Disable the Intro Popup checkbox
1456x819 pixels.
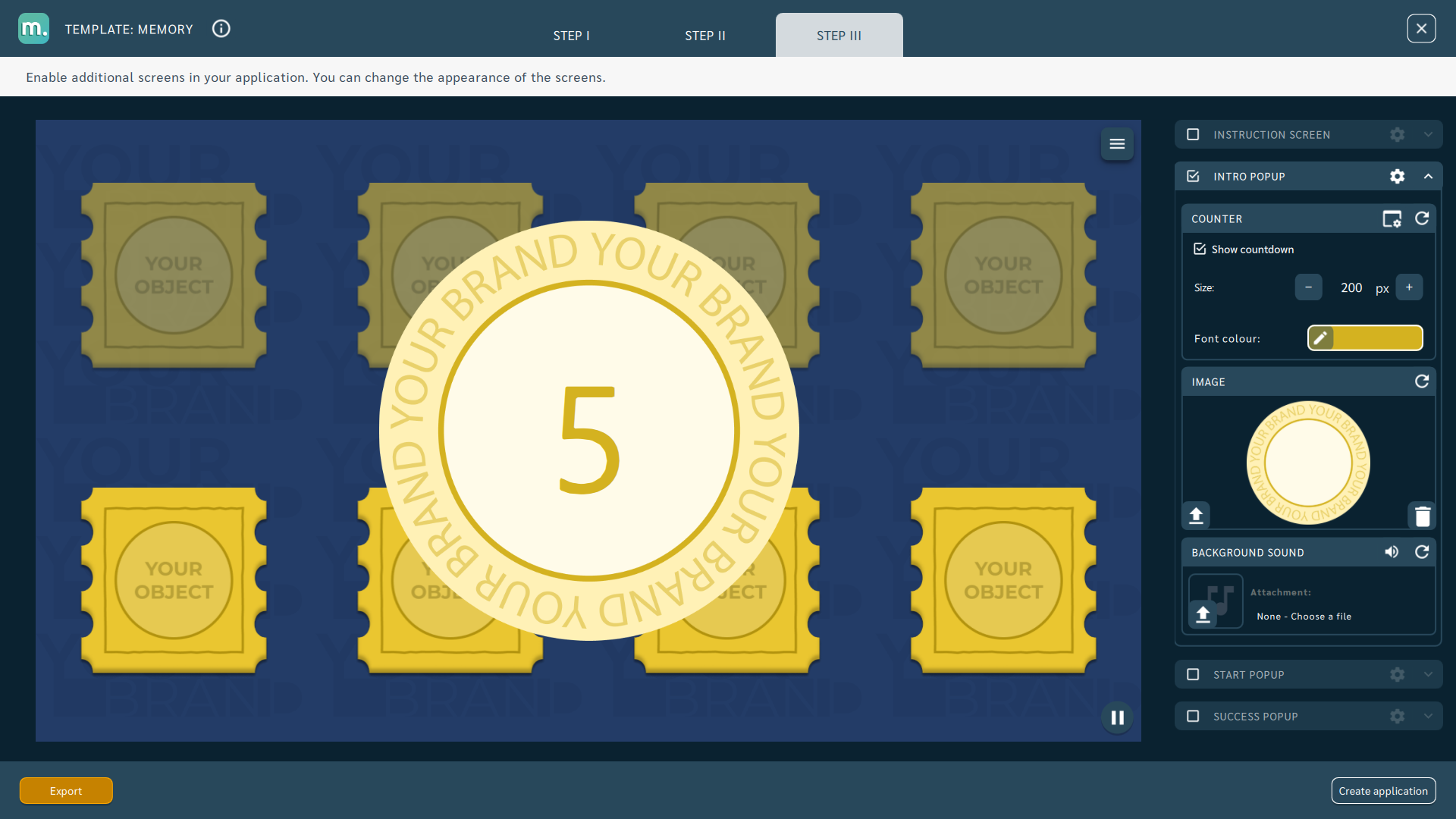pyautogui.click(x=1193, y=176)
